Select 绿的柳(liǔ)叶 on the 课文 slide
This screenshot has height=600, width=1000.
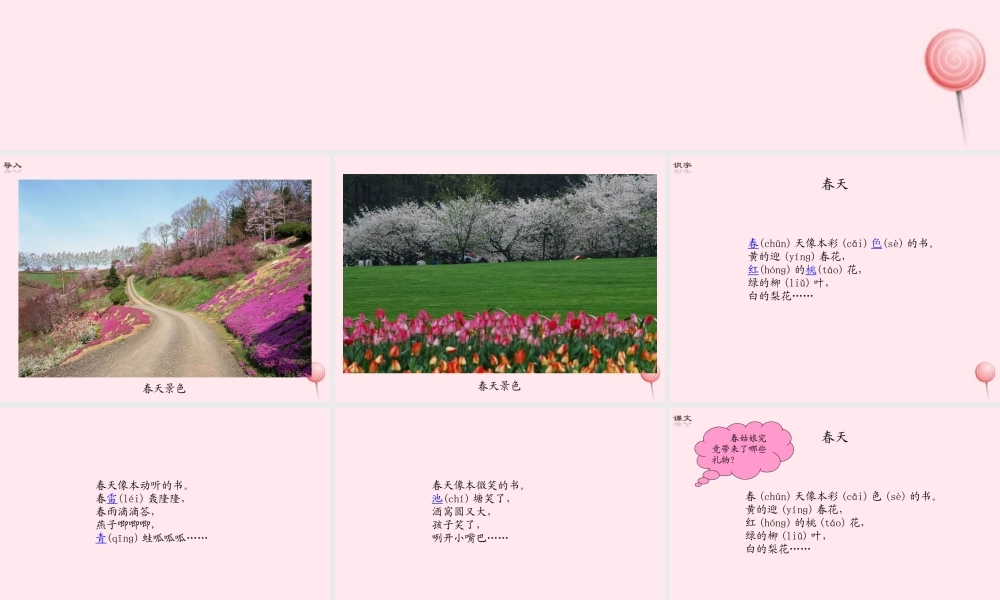[x=786, y=536]
